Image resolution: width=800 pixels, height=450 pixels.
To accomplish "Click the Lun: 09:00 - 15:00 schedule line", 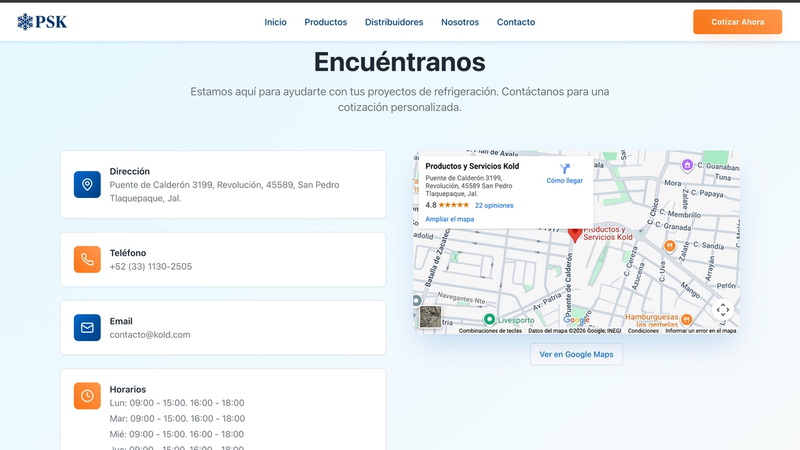I will tap(177, 403).
